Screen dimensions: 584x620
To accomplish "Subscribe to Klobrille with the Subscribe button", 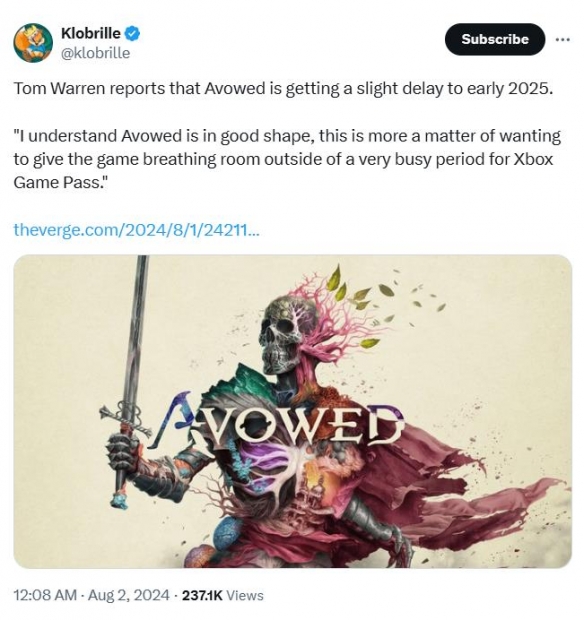I will click(x=495, y=39).
